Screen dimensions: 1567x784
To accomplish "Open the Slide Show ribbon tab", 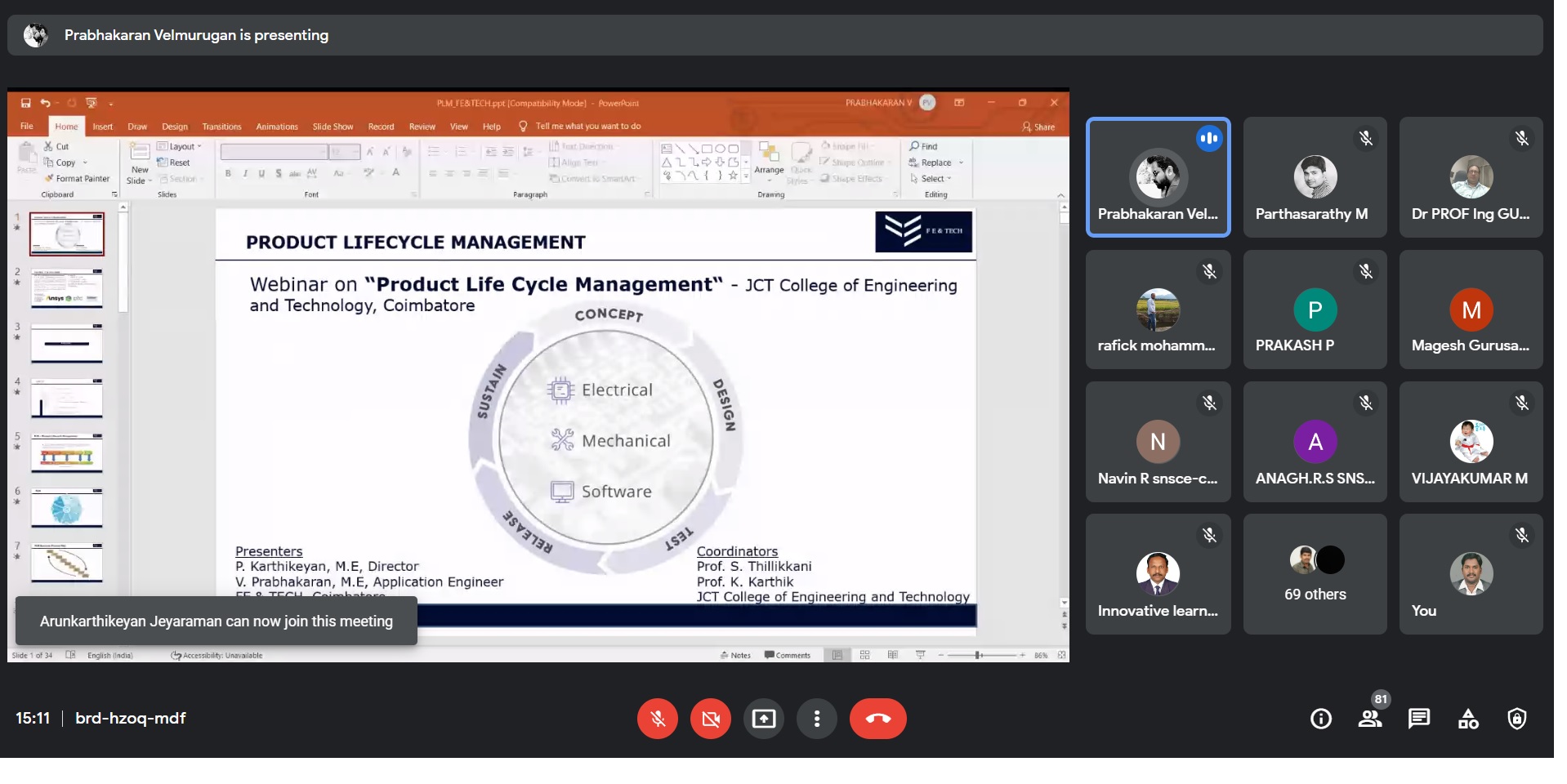I will 333,127.
